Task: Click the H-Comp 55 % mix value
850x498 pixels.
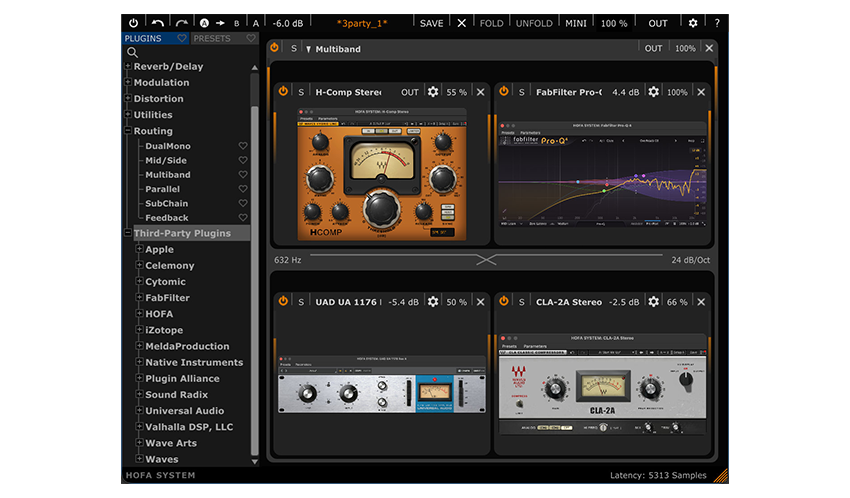Action: 456,92
